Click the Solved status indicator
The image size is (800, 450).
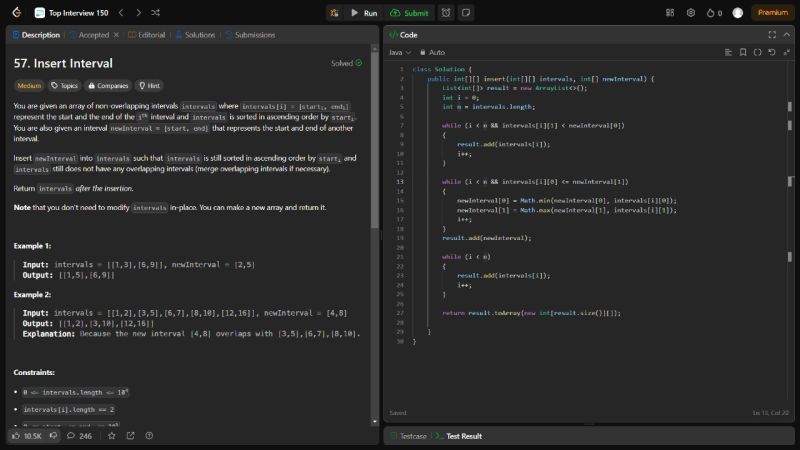click(x=346, y=63)
